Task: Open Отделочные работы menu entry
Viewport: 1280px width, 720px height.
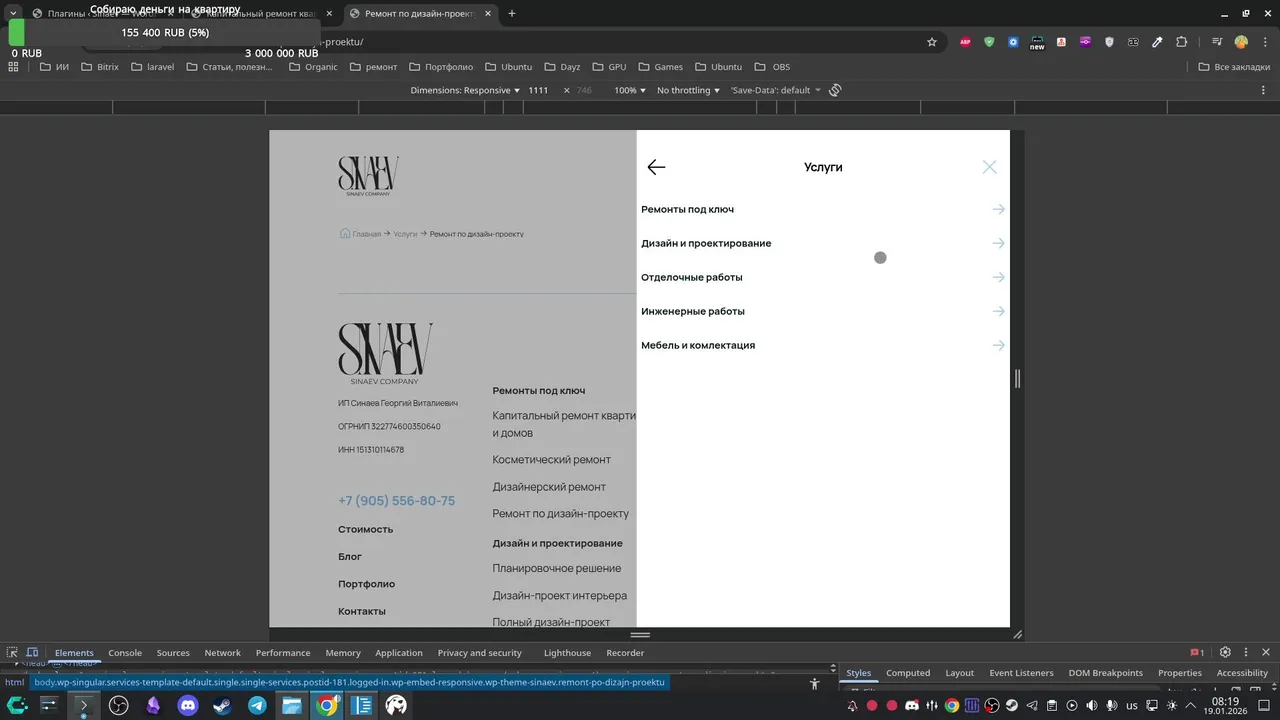Action: 692,277
